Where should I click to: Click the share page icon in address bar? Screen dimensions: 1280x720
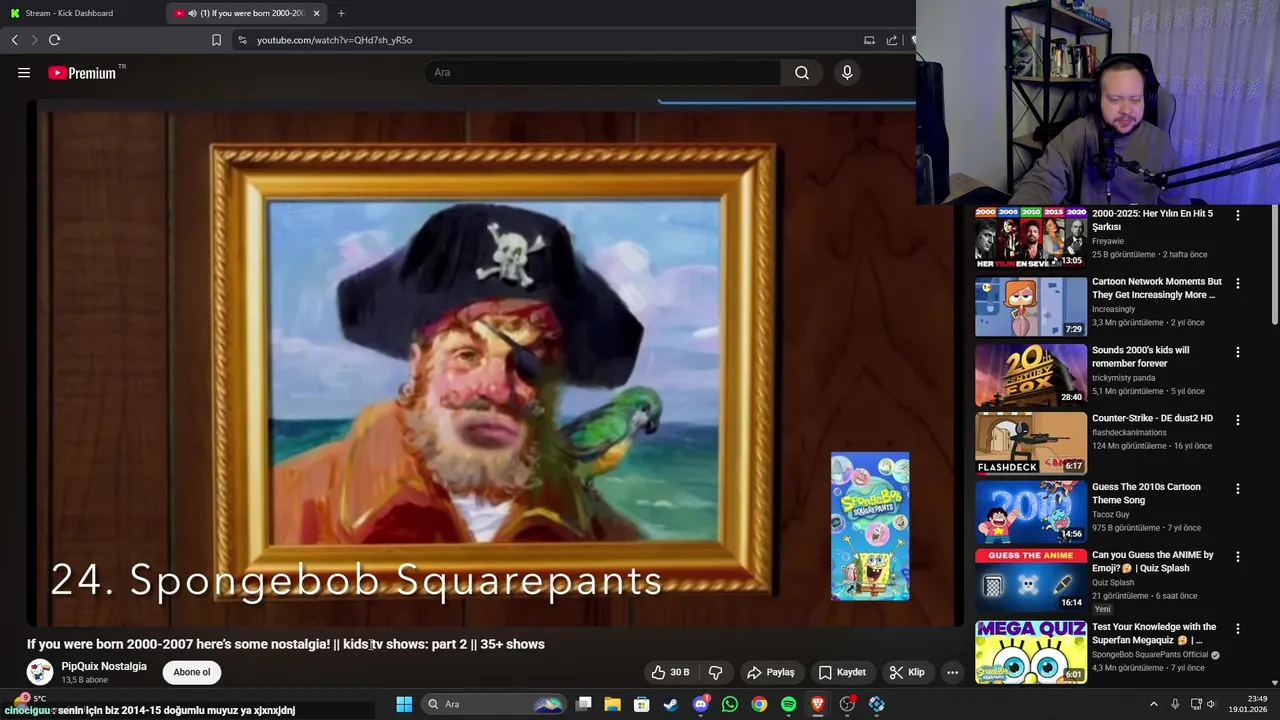coord(892,40)
